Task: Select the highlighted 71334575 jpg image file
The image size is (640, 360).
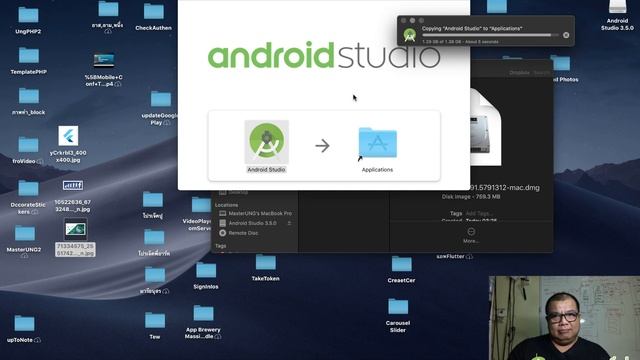Action: pos(76,237)
